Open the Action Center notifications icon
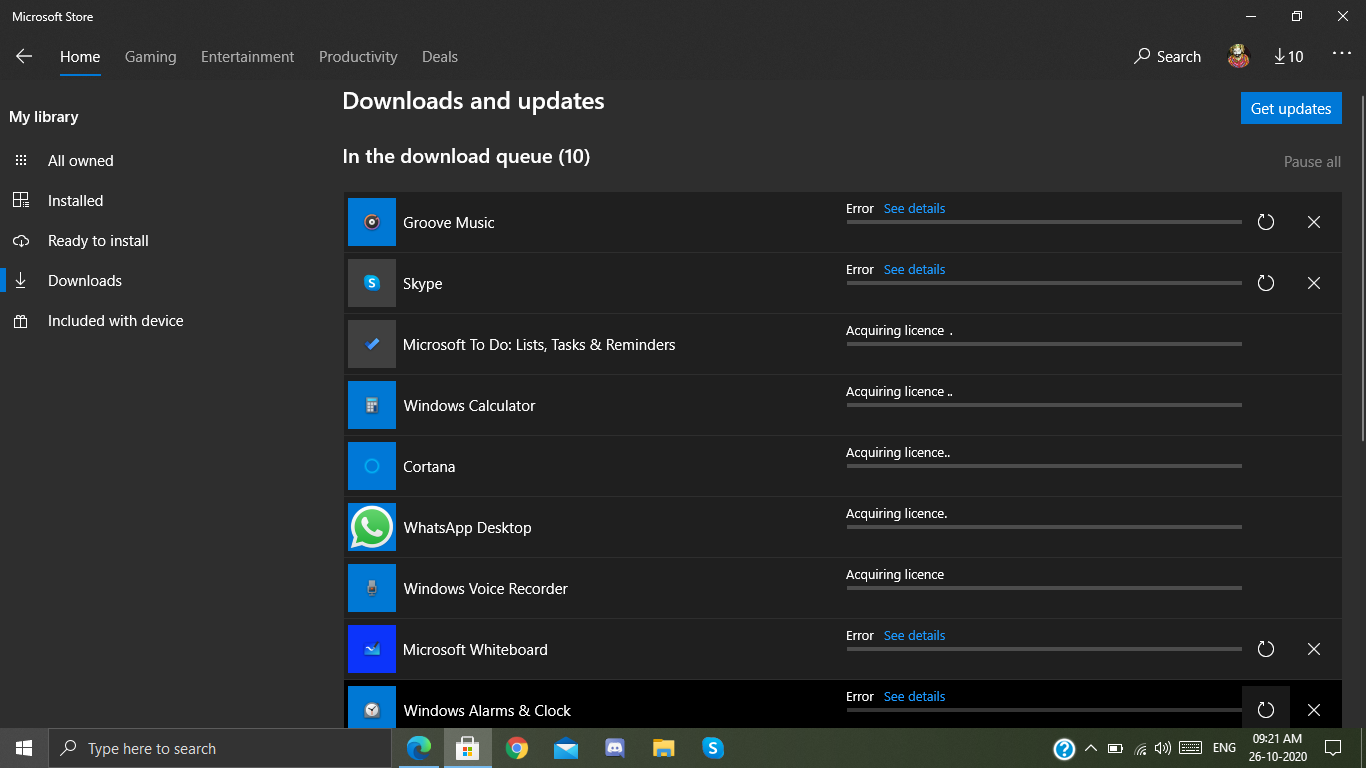 [x=1332, y=748]
